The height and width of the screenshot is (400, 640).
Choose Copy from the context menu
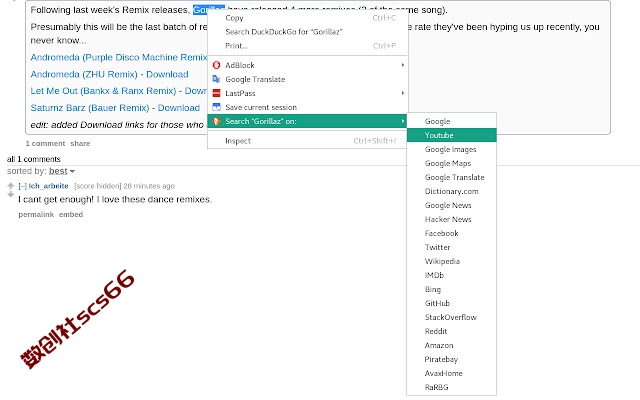pyautogui.click(x=308, y=18)
